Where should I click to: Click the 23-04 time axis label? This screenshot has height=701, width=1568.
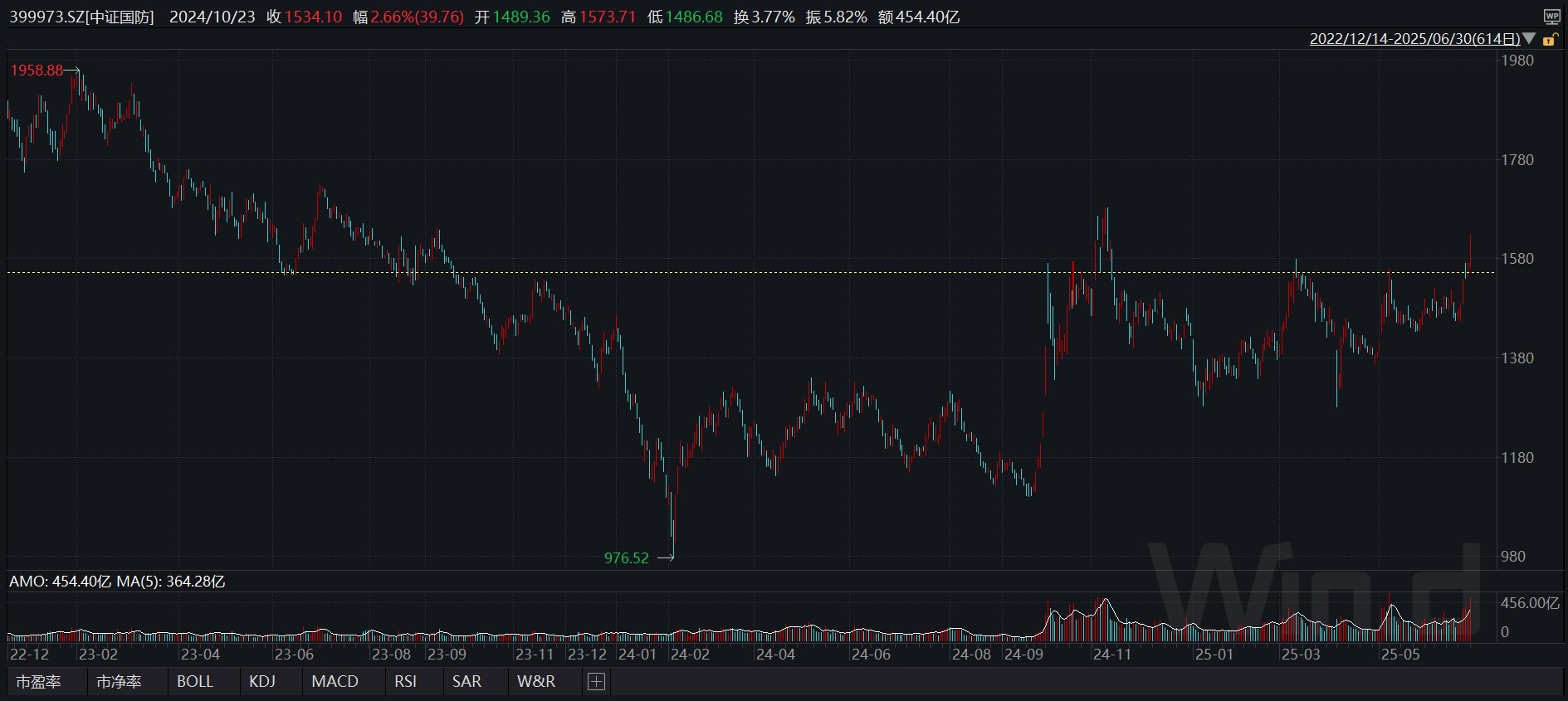pos(201,655)
